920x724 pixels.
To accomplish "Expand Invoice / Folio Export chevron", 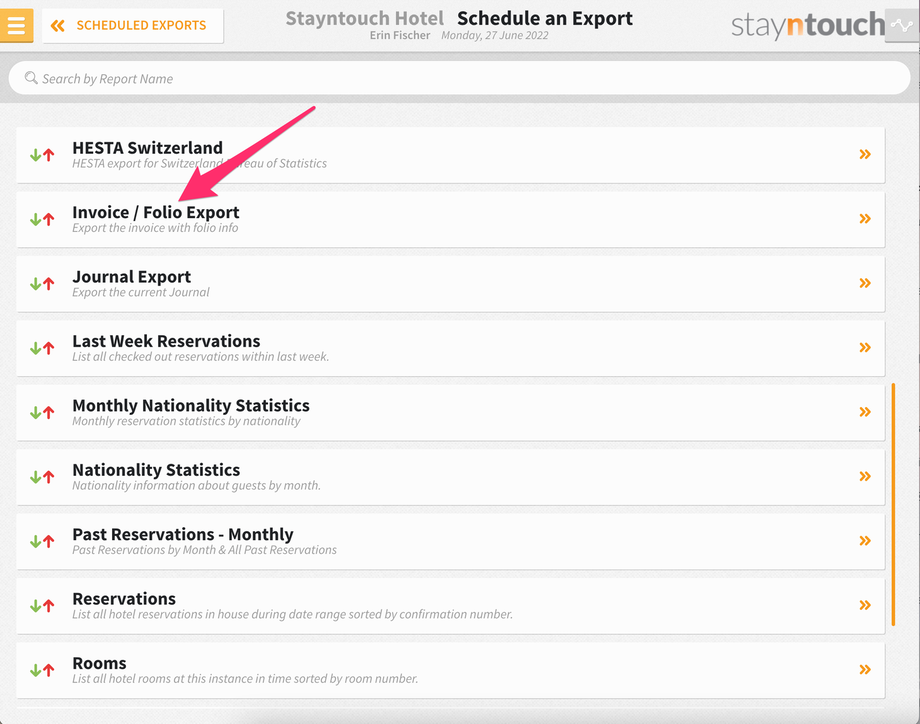I will point(865,219).
